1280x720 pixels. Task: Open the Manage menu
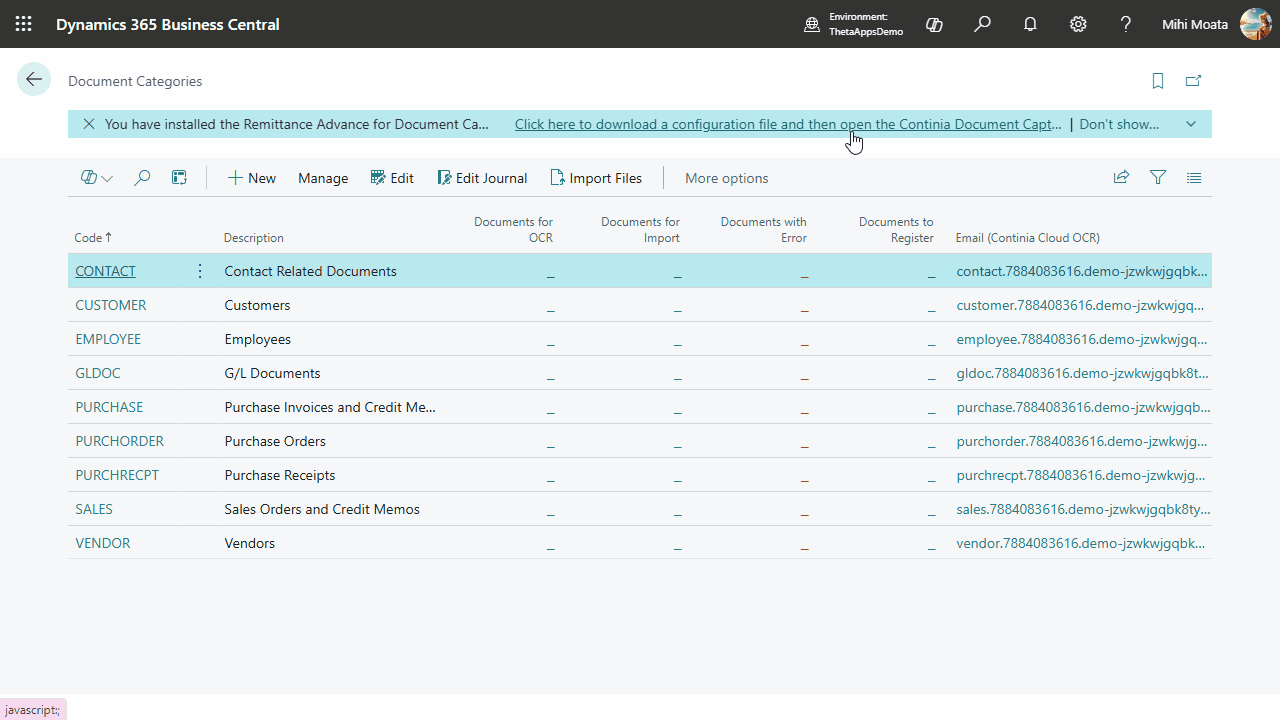click(323, 178)
